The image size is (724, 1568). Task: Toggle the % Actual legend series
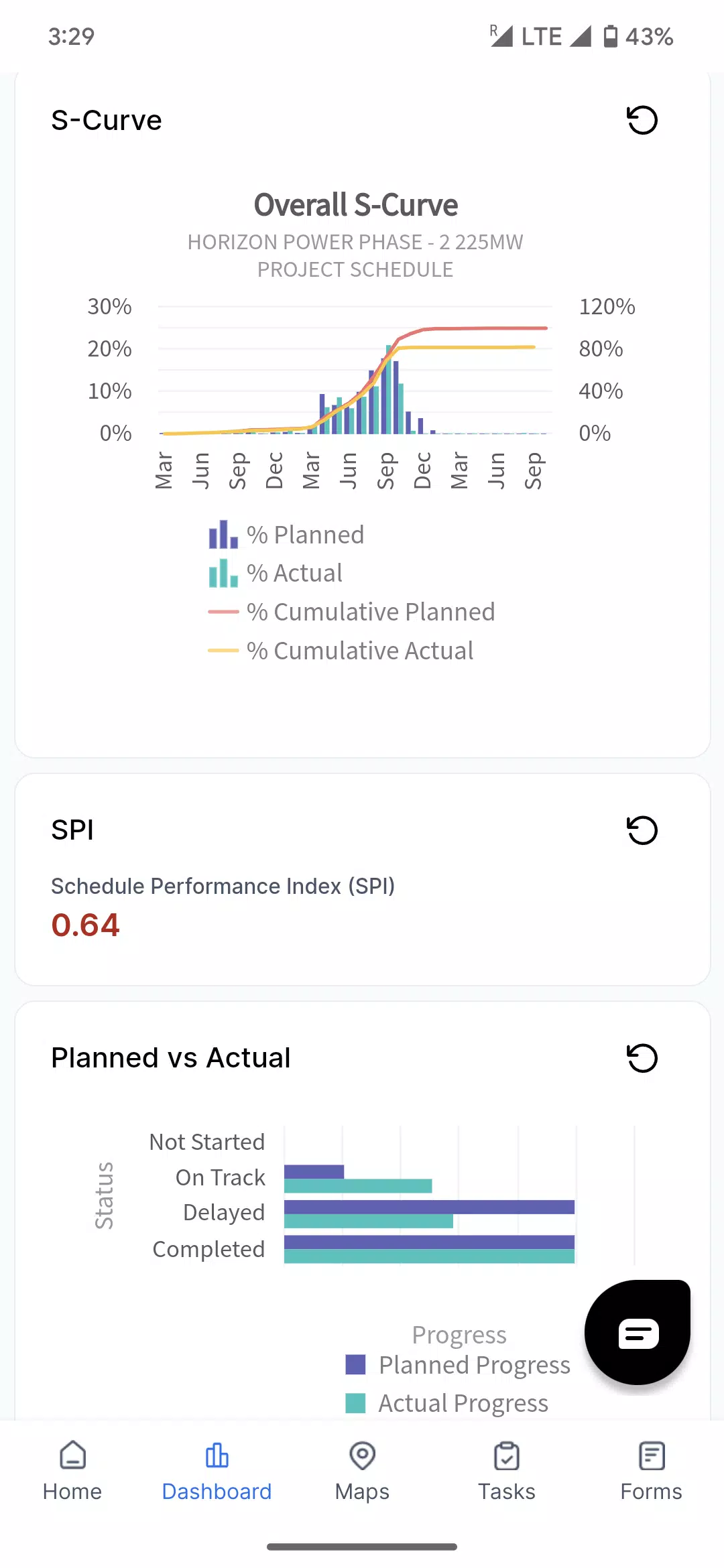(276, 574)
